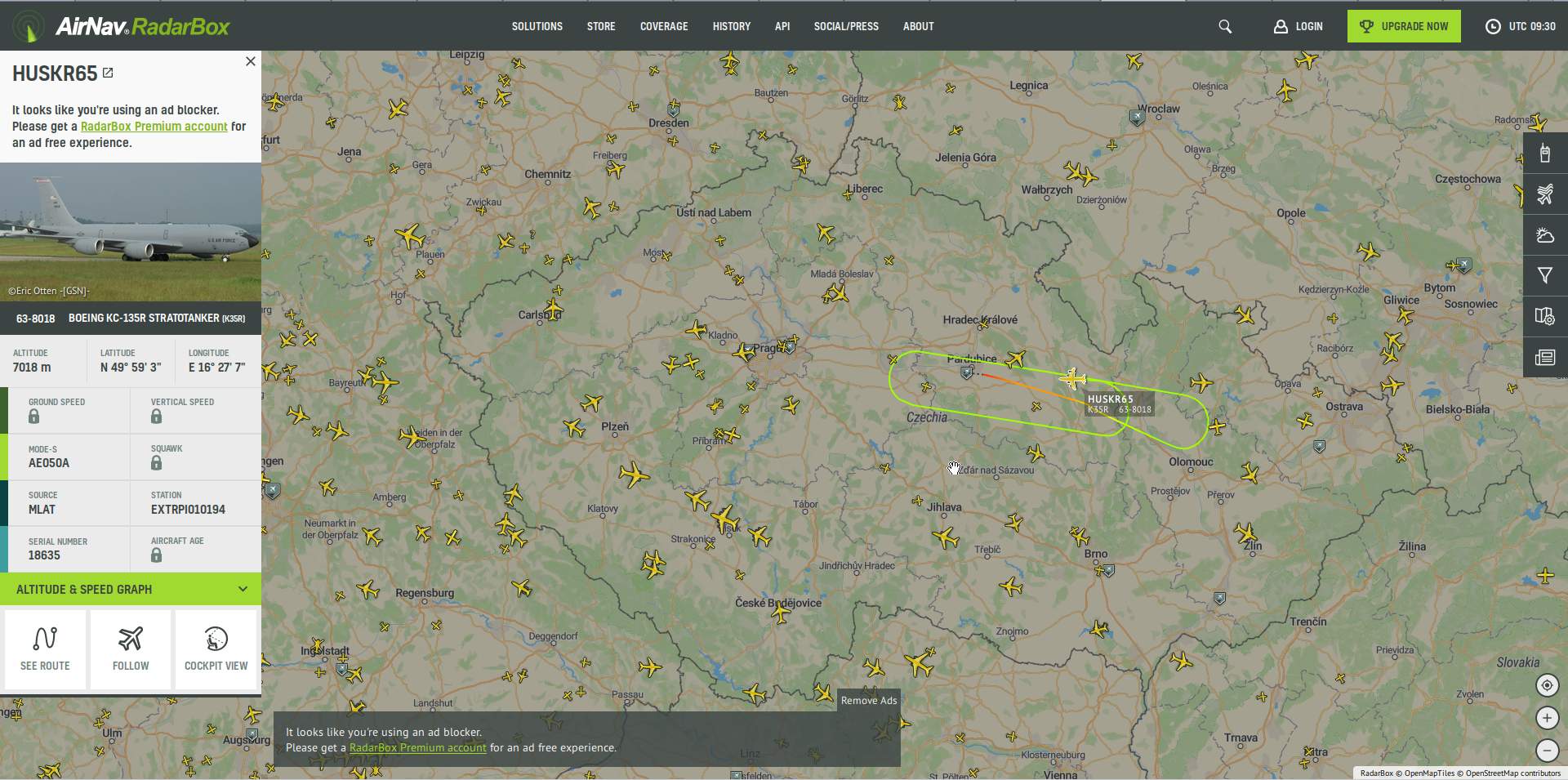The height and width of the screenshot is (780, 1568).
Task: Click the search magnifier in header
Action: (1225, 26)
